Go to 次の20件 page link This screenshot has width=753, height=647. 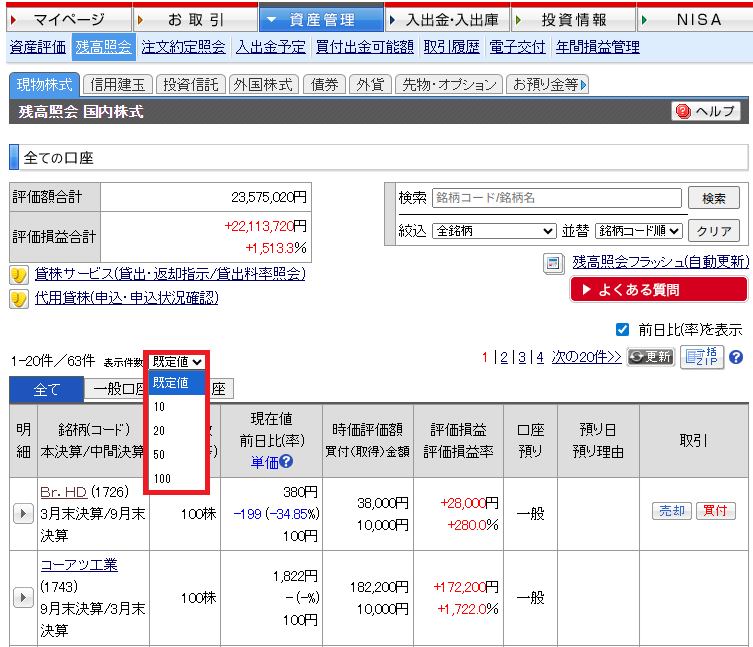point(586,357)
